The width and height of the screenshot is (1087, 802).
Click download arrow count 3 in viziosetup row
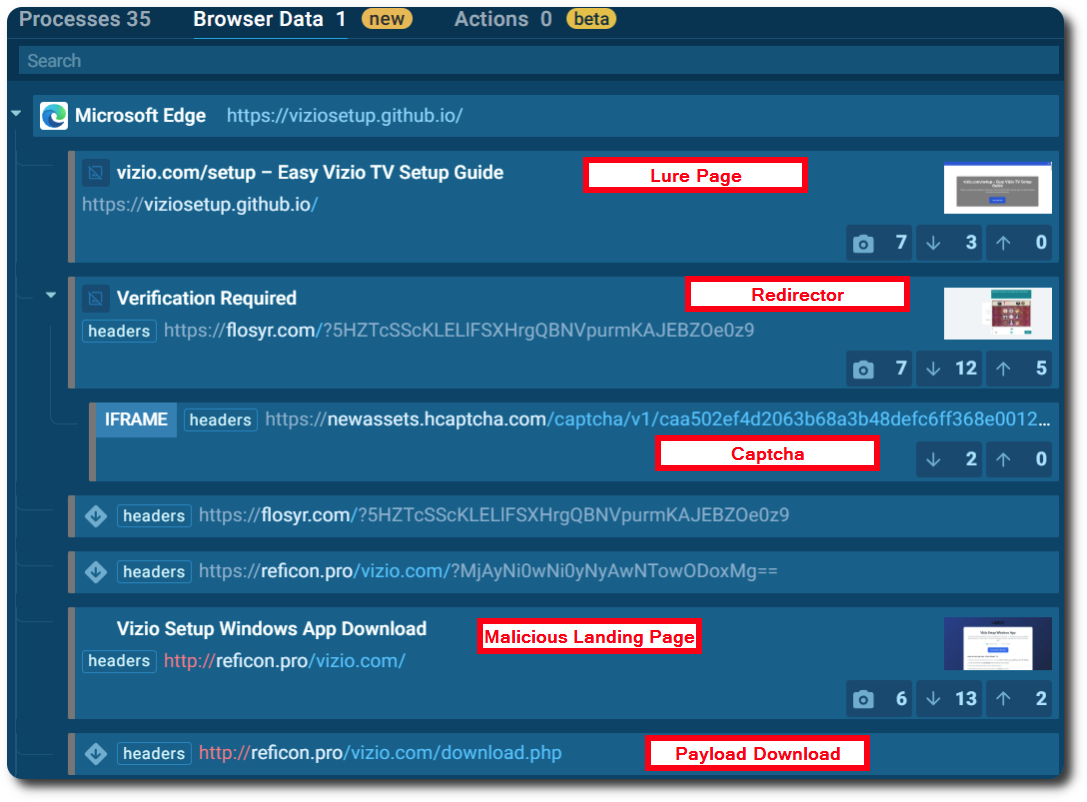[950, 243]
